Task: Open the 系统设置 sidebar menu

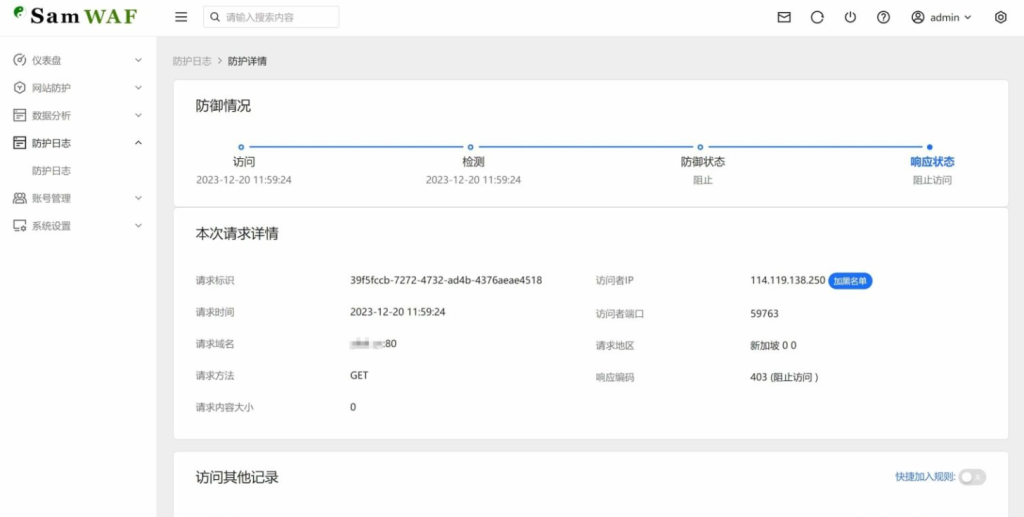Action: coord(78,226)
